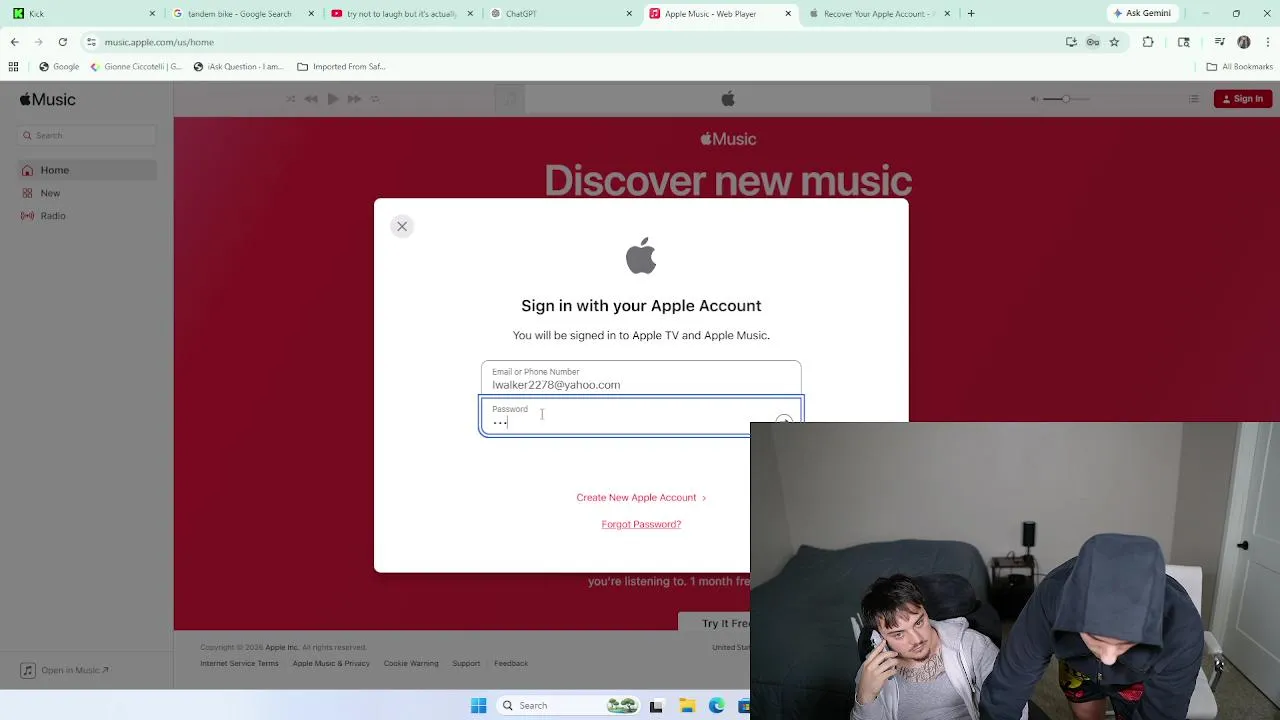Click the Home icon in sidebar
Image resolution: width=1280 pixels, height=720 pixels.
click(x=28, y=170)
